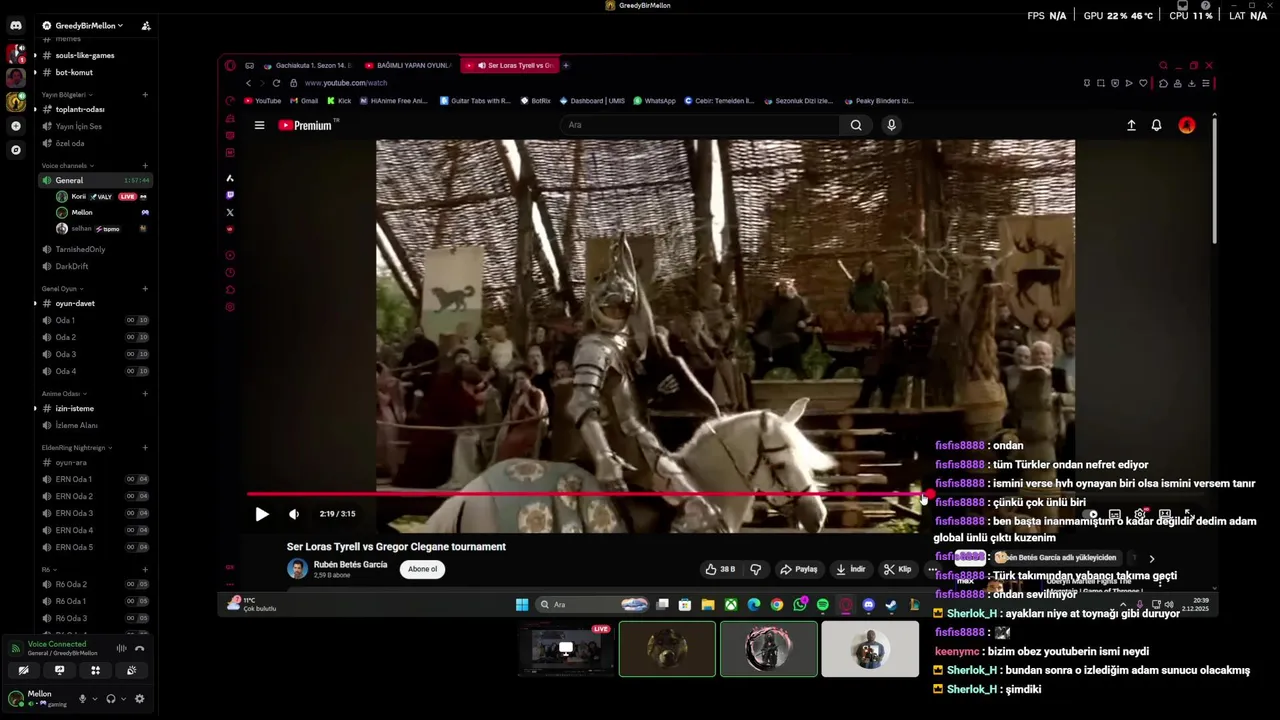Open Spotify from the Windows taskbar
Image resolution: width=1280 pixels, height=720 pixels.
coord(822,604)
